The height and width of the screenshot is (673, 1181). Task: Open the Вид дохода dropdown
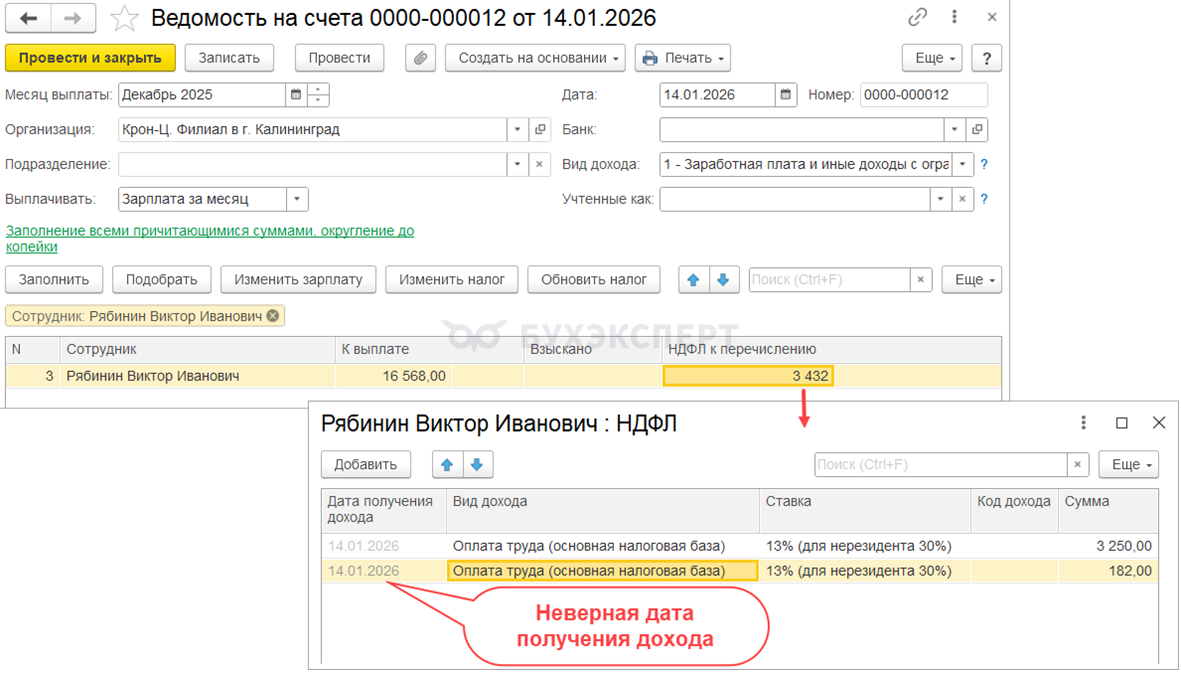point(962,165)
